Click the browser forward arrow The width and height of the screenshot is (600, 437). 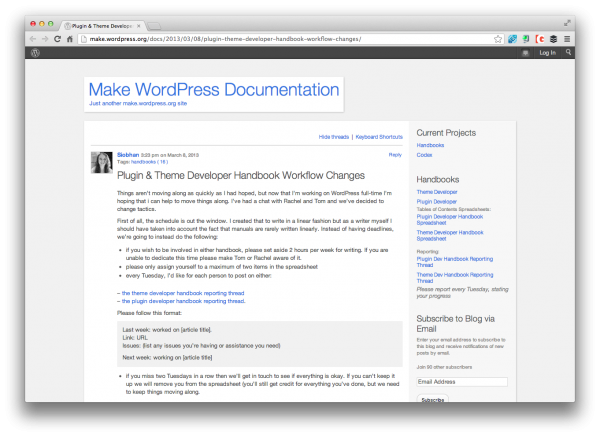(x=45, y=39)
